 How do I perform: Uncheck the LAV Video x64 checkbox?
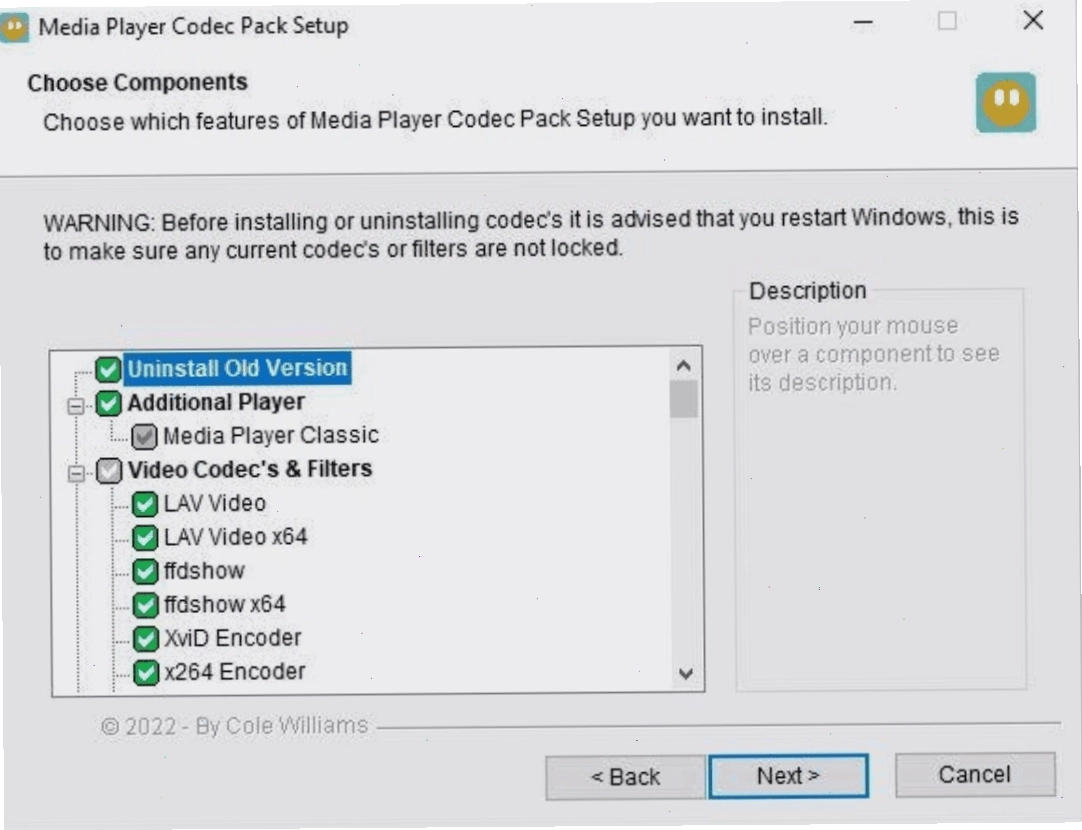coord(145,537)
